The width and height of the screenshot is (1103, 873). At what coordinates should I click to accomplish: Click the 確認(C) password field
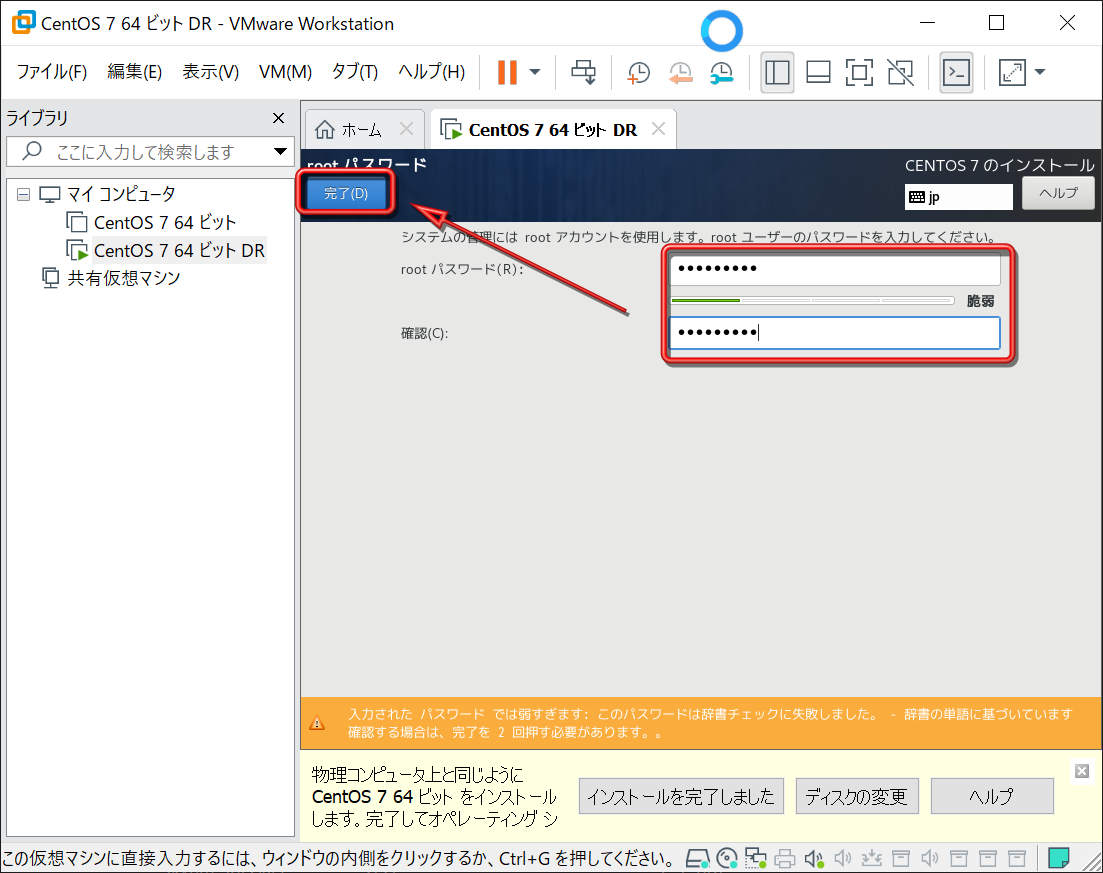834,333
